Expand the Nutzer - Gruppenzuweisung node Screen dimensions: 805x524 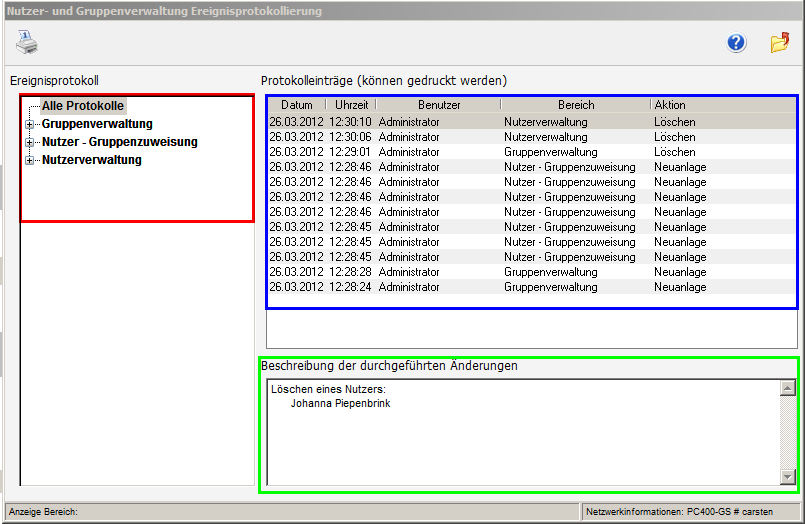click(30, 142)
